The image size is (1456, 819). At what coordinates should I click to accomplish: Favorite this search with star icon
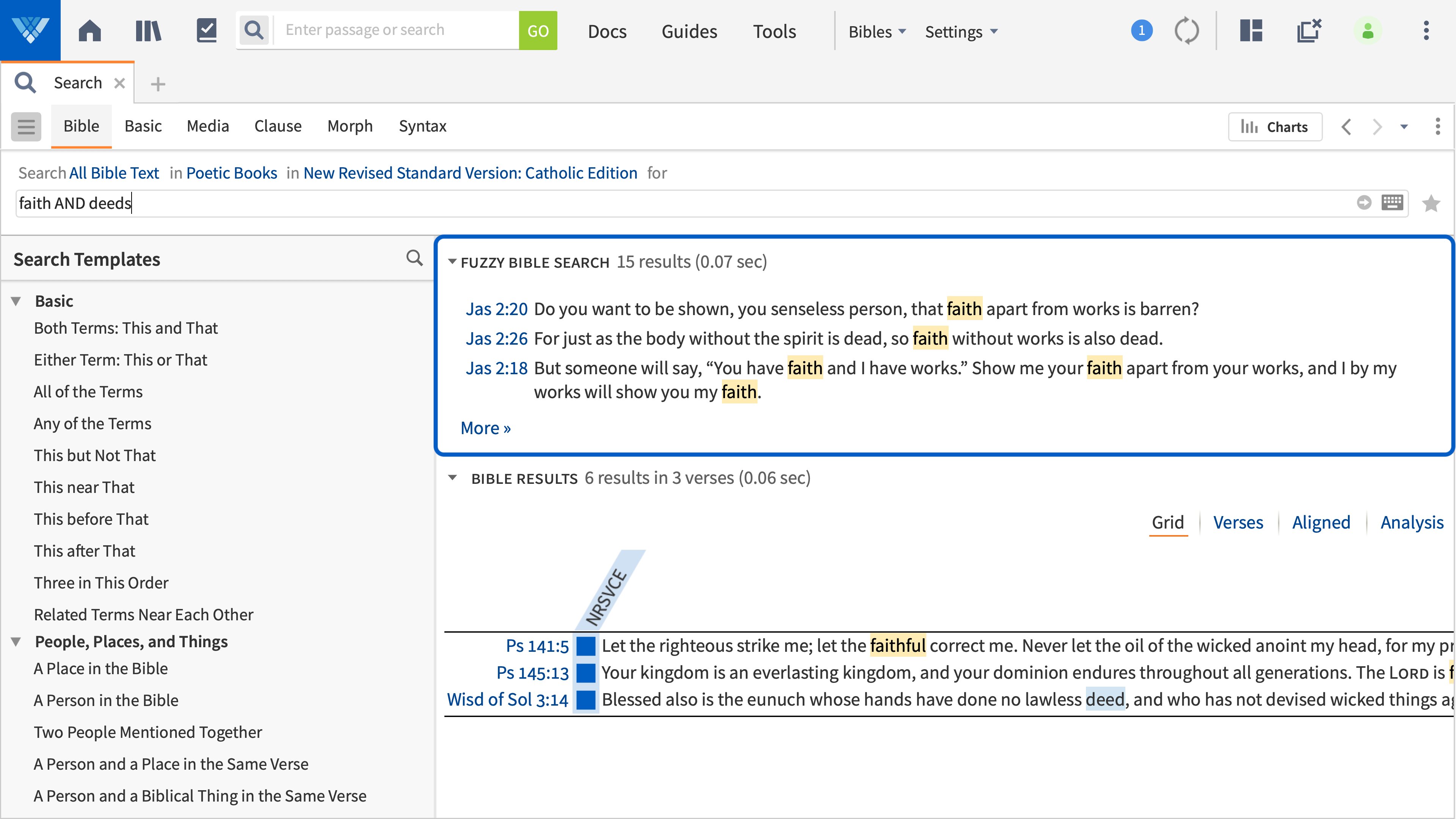[x=1431, y=203]
